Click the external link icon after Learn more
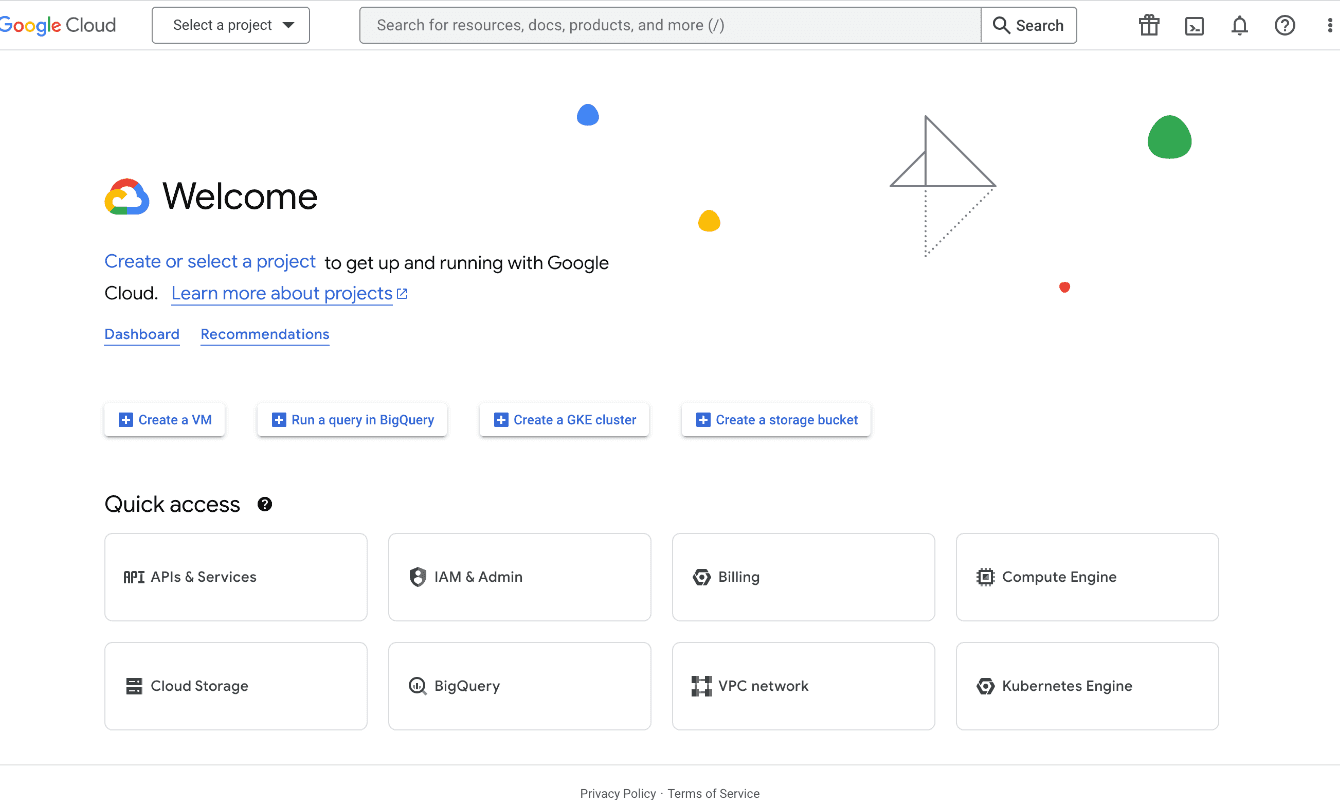 (402, 294)
